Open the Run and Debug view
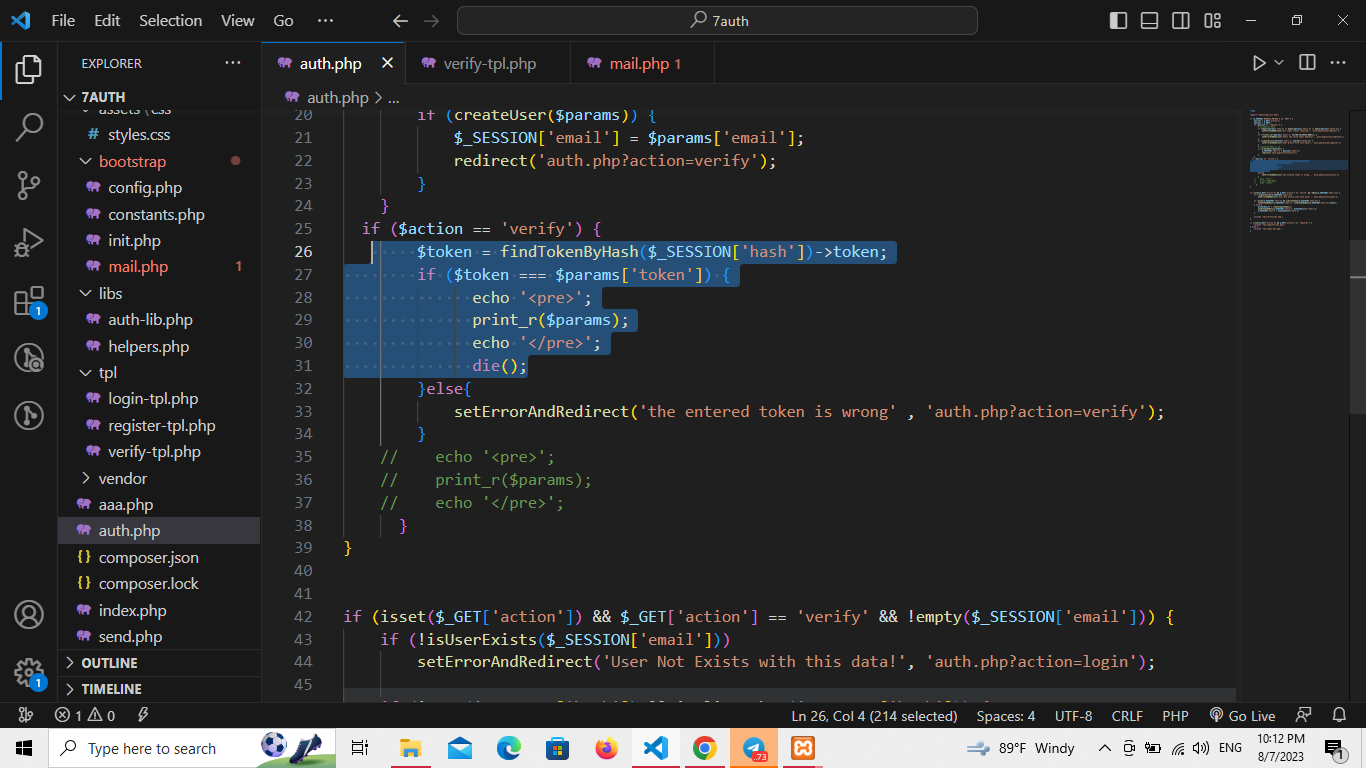Screen dimensions: 1366x768 29,243
